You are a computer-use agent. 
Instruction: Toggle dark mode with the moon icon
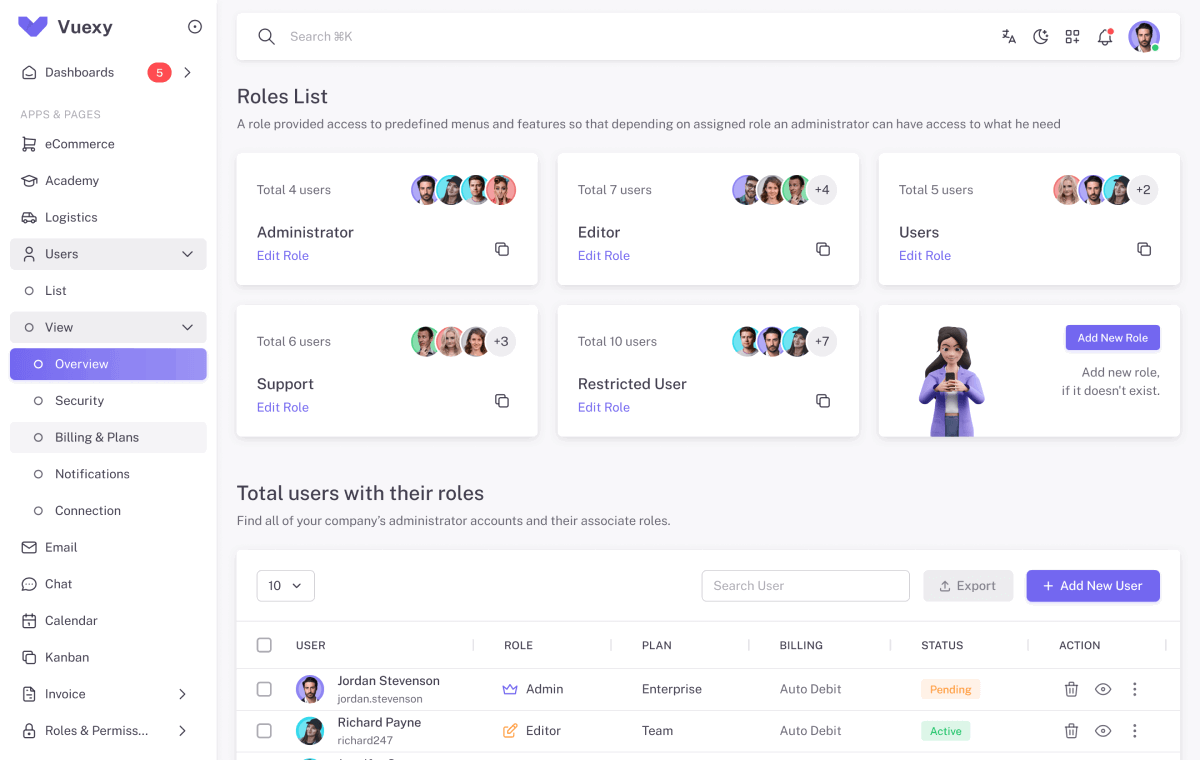(x=1040, y=36)
